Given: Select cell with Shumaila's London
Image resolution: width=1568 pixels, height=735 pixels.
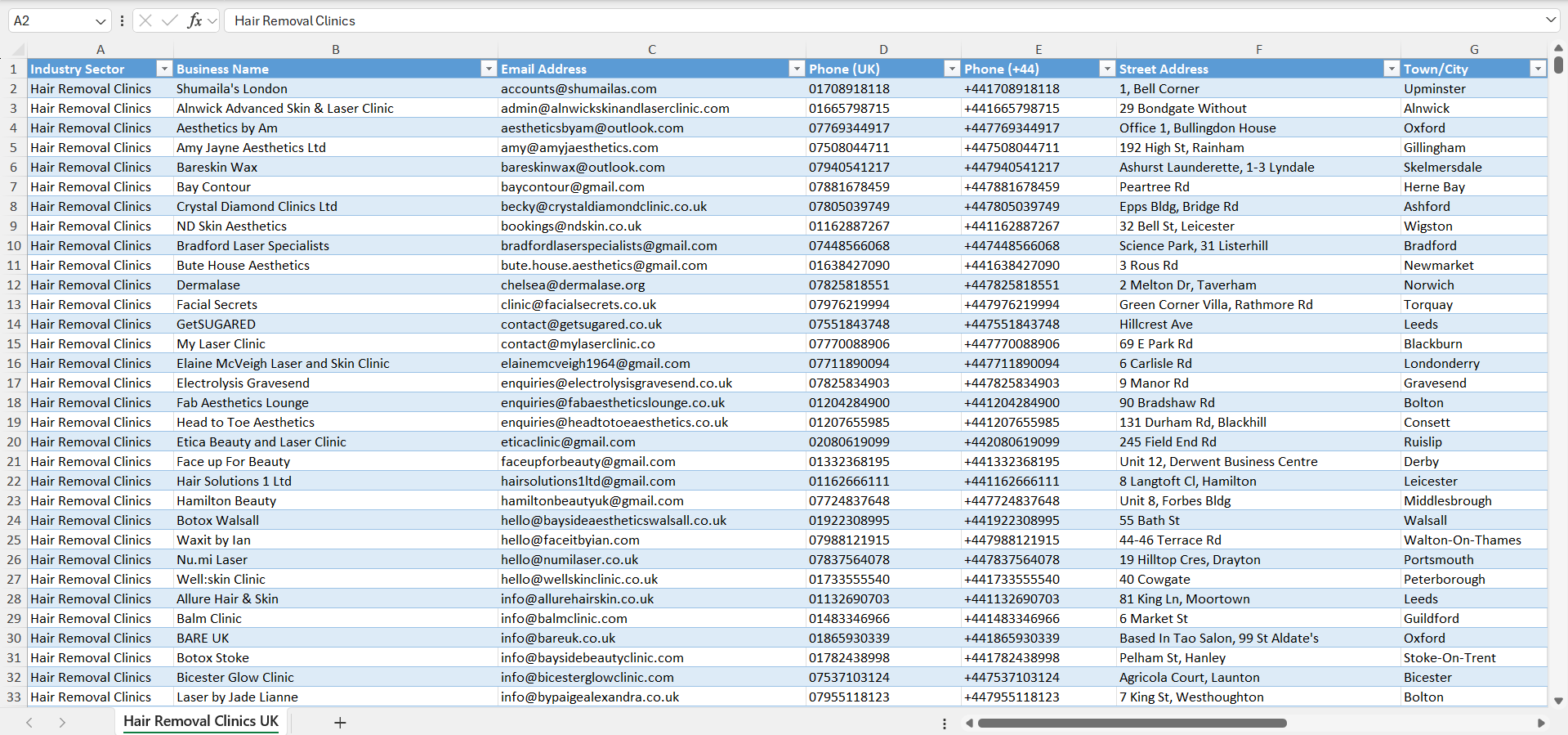Looking at the screenshot, I should point(336,88).
